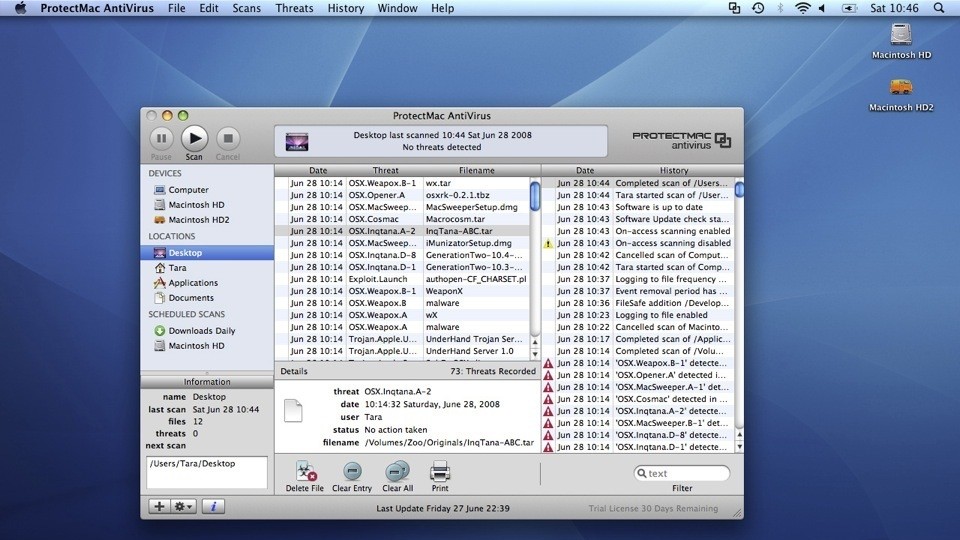
Task: Click the Print icon
Action: coord(440,471)
